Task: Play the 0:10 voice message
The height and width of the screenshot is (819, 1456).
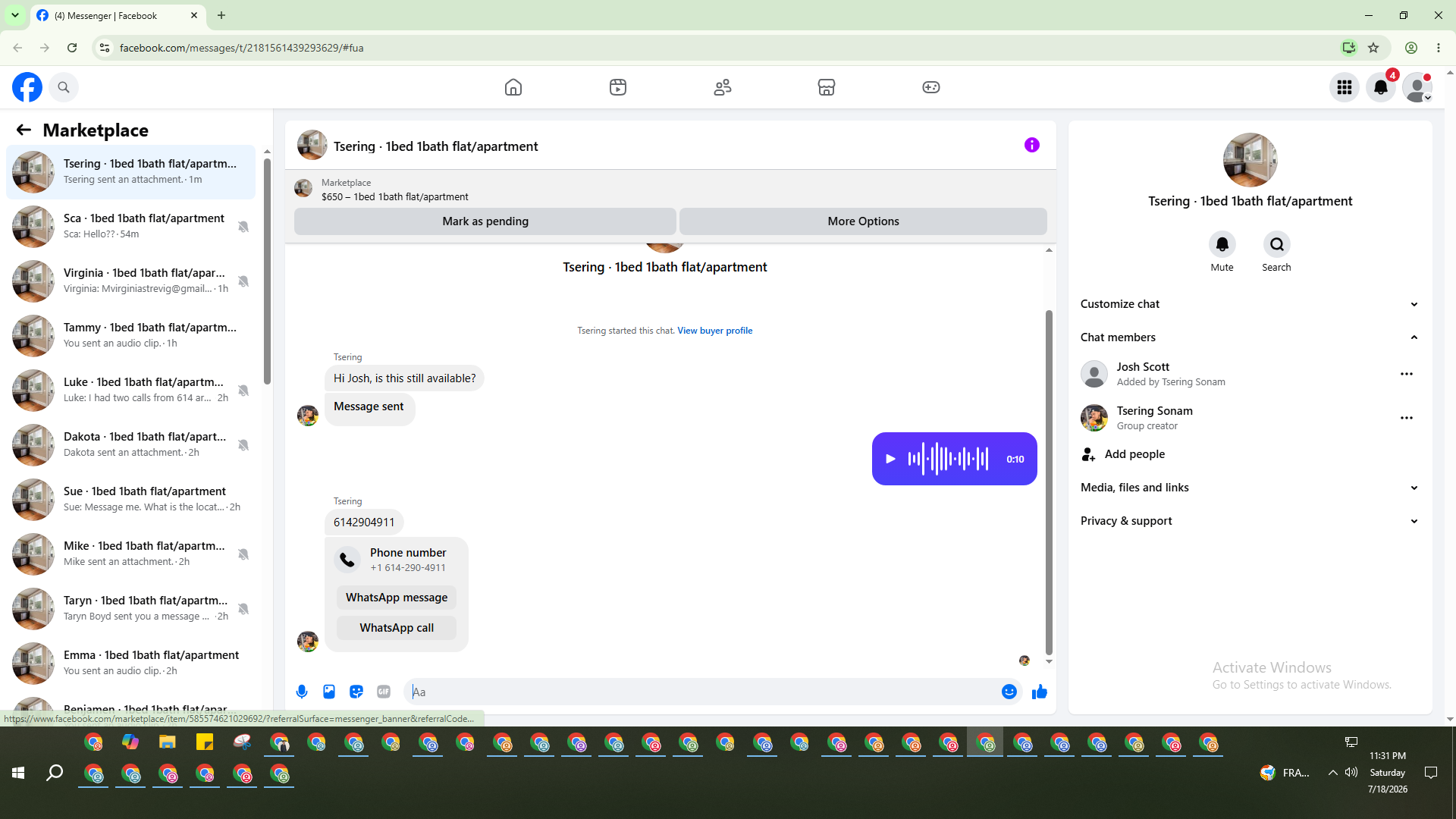Action: (x=891, y=459)
